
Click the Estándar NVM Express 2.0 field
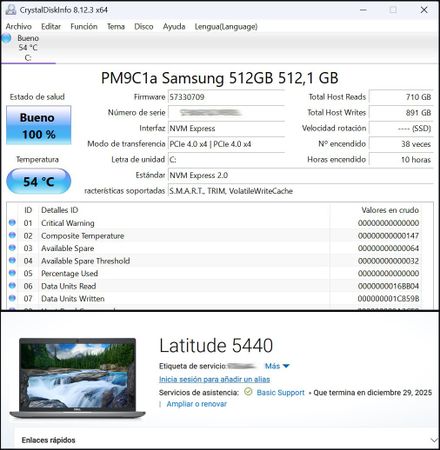tap(301, 175)
